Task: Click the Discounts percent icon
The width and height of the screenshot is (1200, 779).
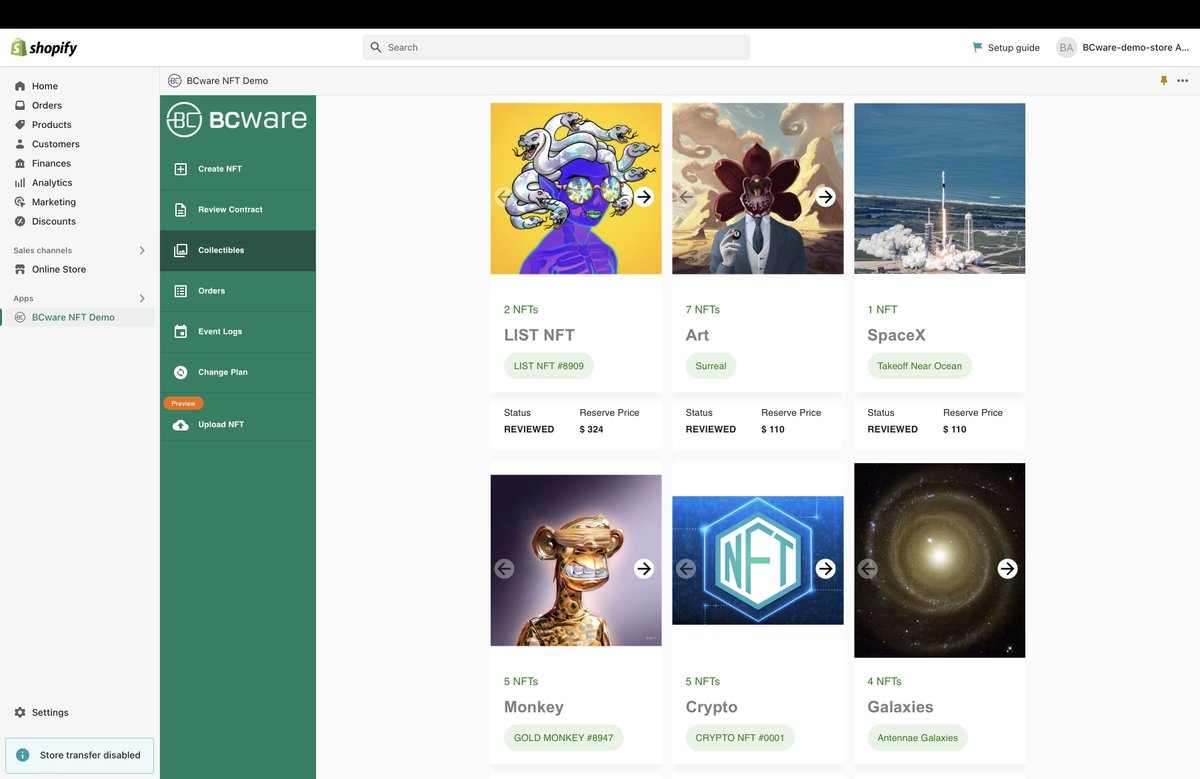Action: coord(20,221)
